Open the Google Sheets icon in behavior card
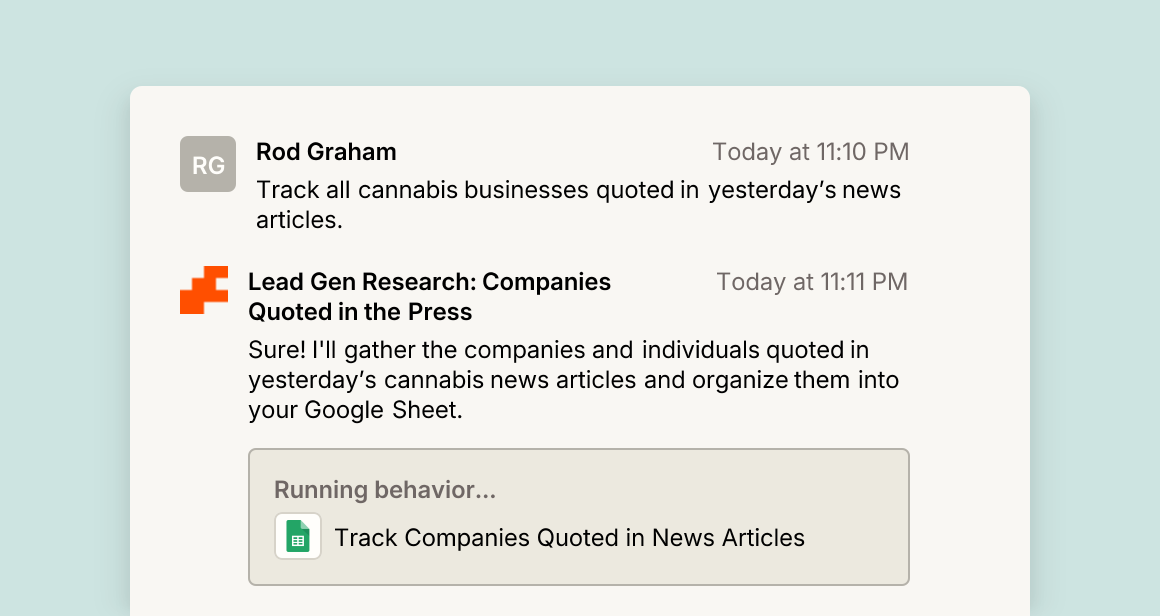Viewport: 1160px width, 616px height. pyautogui.click(x=298, y=536)
